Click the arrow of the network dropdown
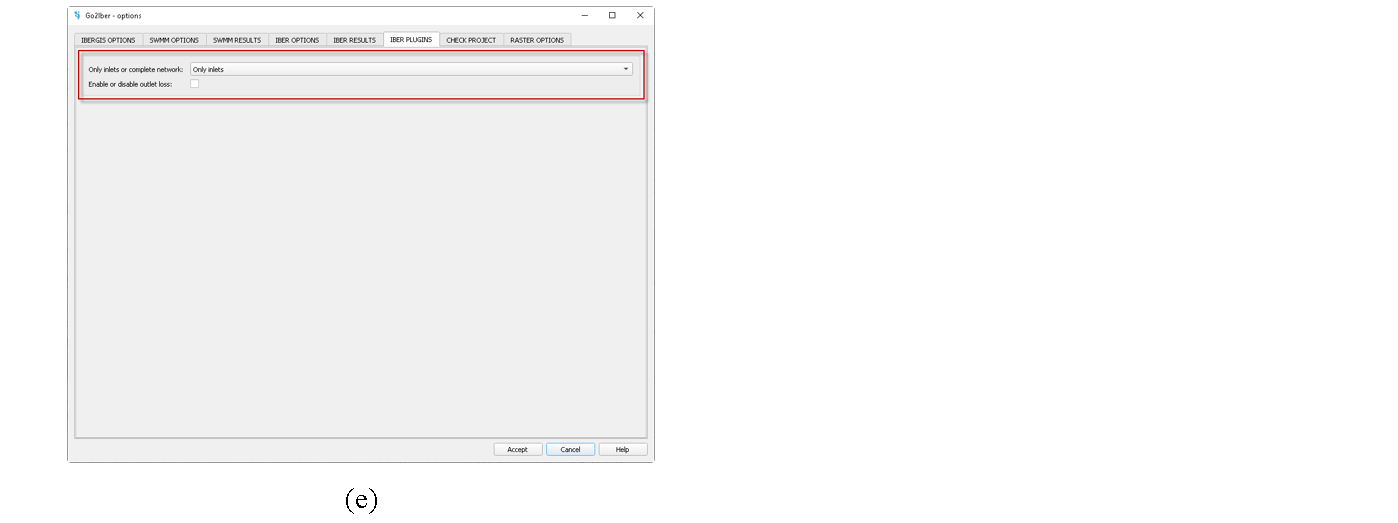The width and height of the screenshot is (1398, 523). [626, 69]
